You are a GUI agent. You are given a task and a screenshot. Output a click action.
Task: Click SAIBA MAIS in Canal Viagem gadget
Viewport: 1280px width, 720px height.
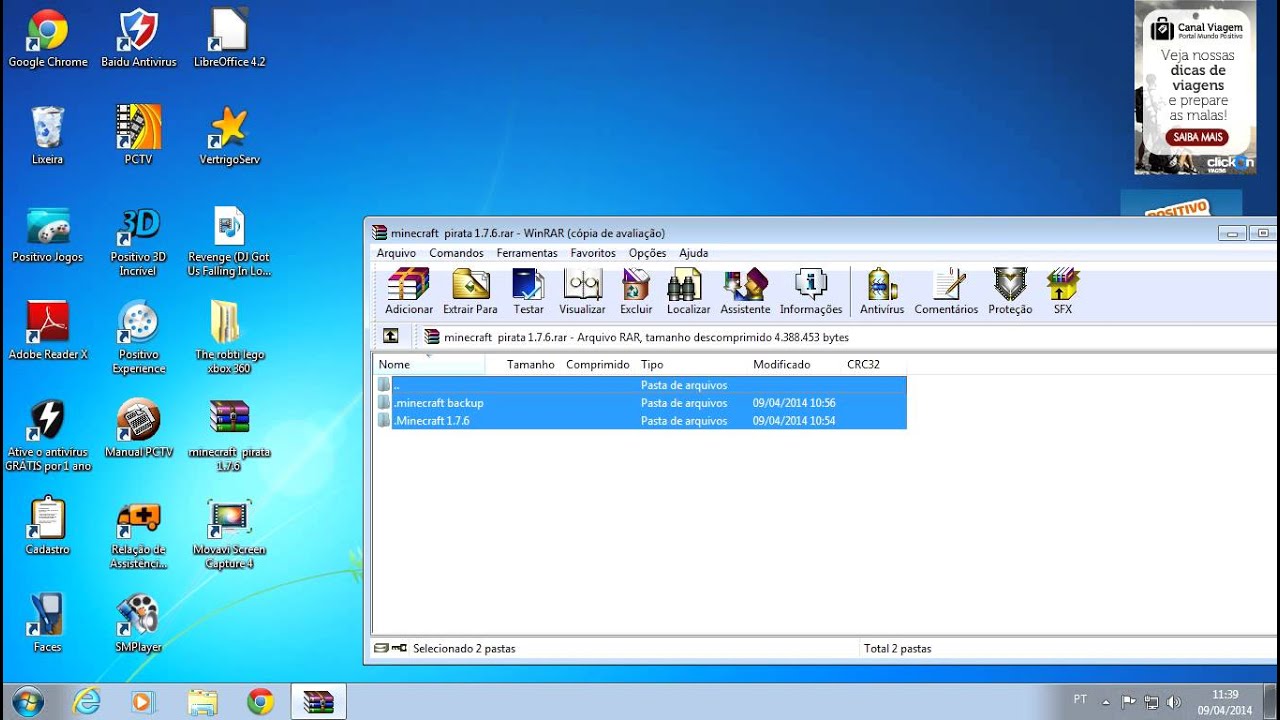coord(1197,137)
